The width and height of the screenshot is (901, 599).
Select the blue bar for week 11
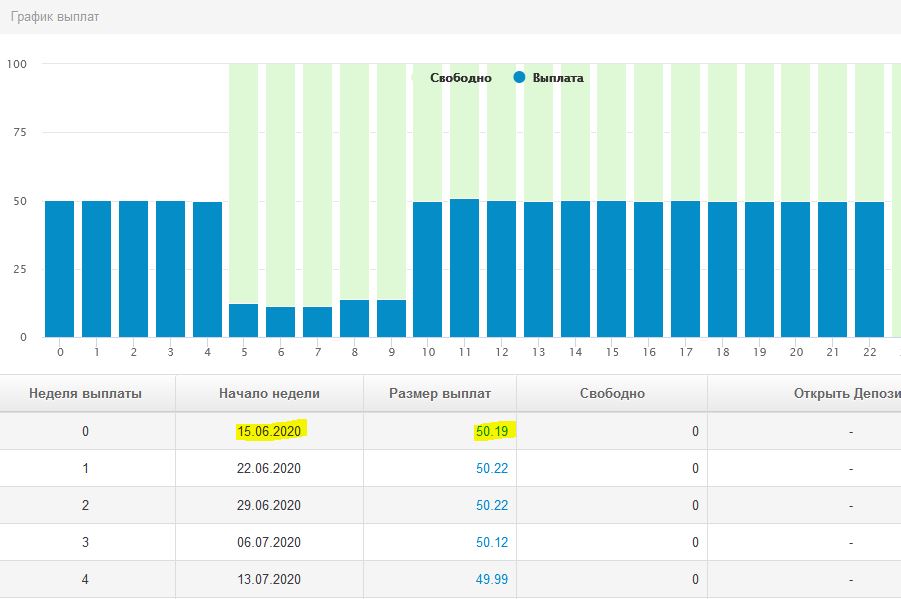465,270
